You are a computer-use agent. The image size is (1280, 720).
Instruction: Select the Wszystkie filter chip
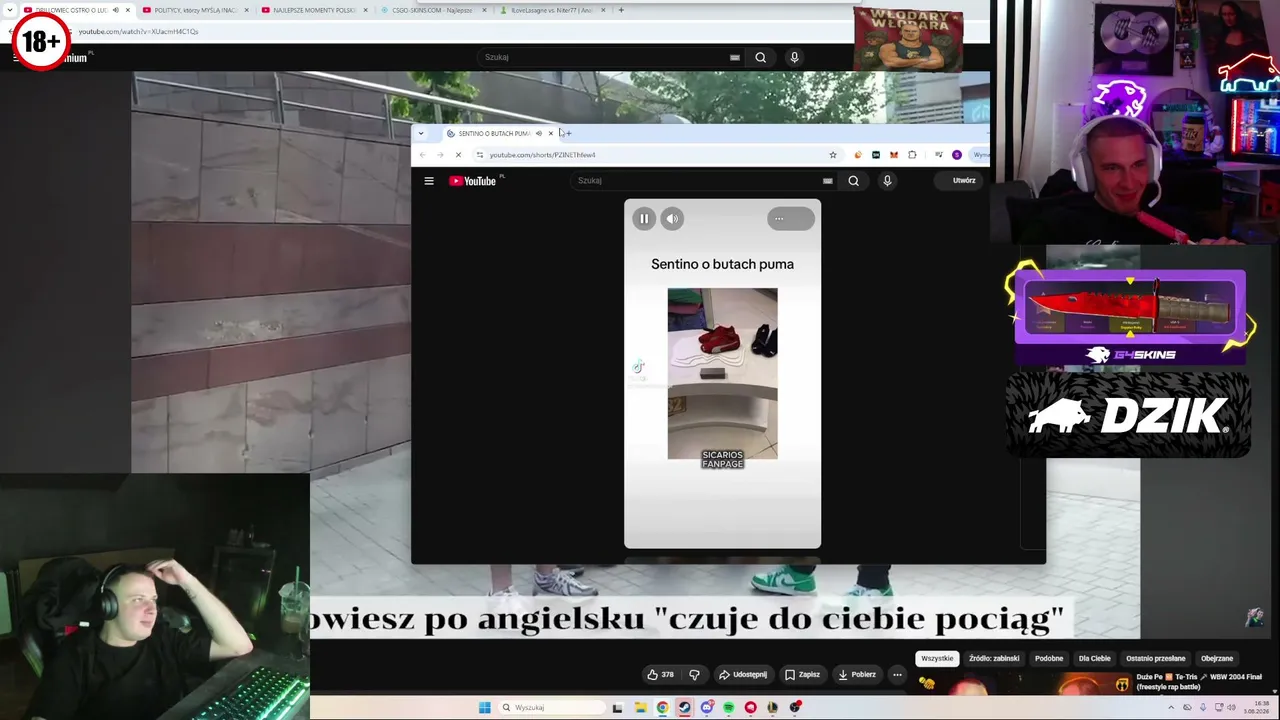(937, 659)
